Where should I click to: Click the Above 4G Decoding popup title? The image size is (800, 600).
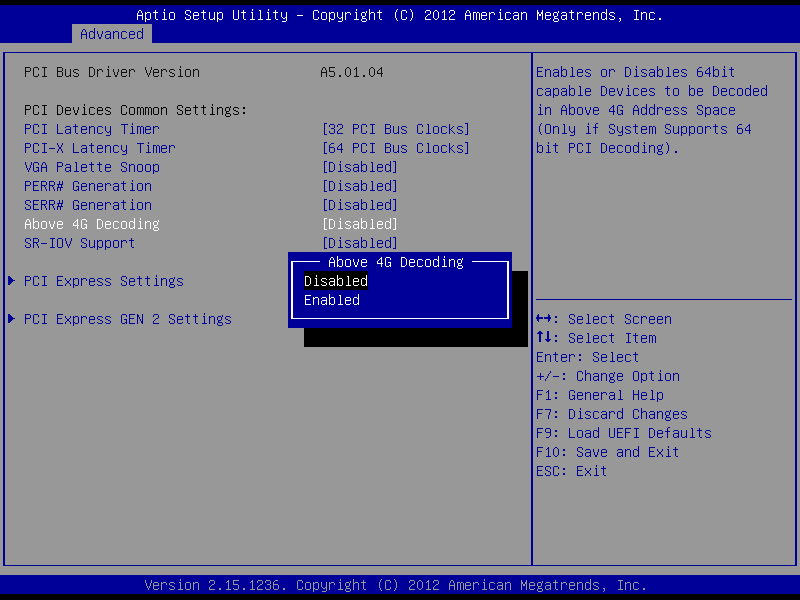point(396,262)
